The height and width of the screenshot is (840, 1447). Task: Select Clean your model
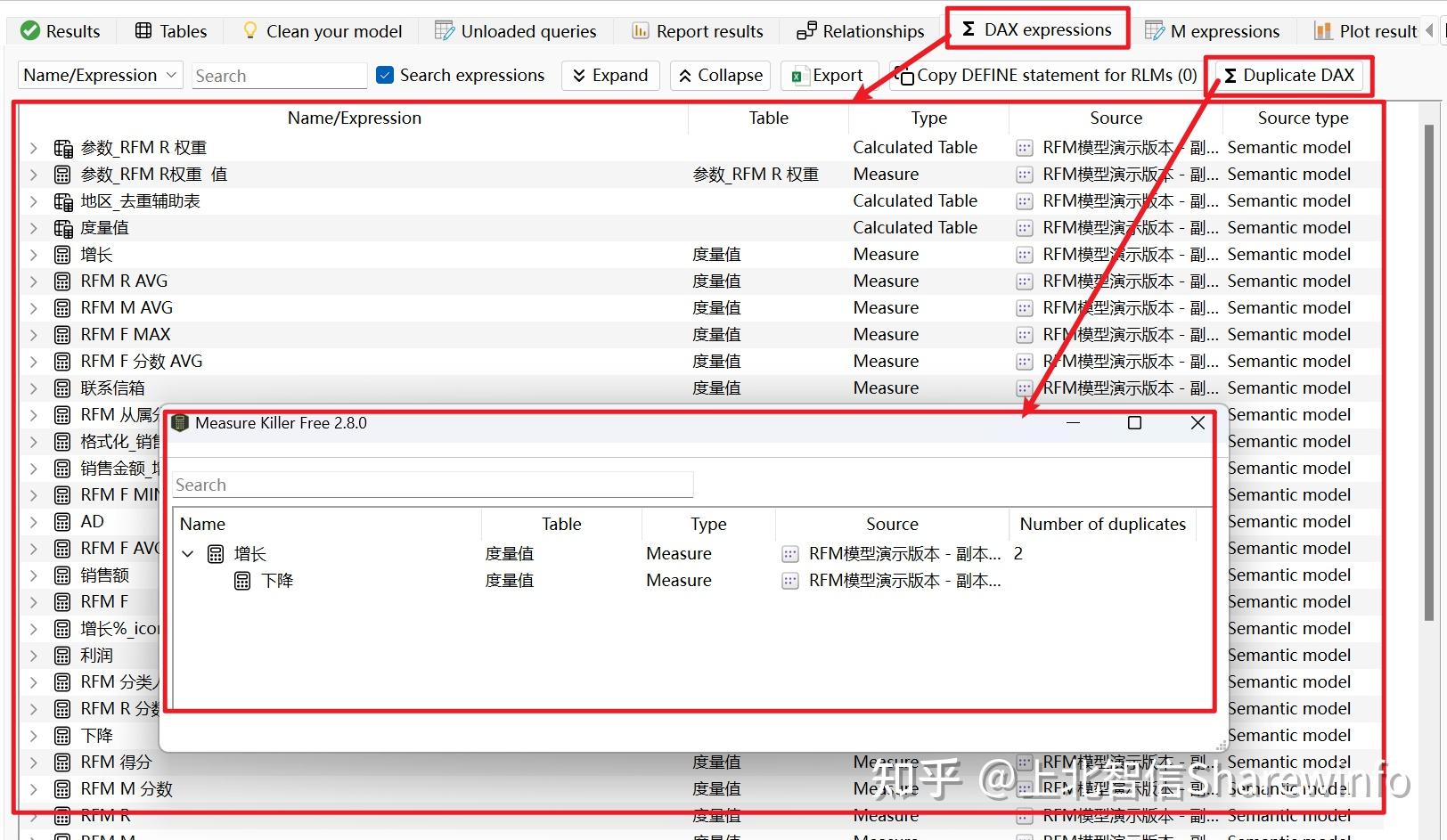321,30
